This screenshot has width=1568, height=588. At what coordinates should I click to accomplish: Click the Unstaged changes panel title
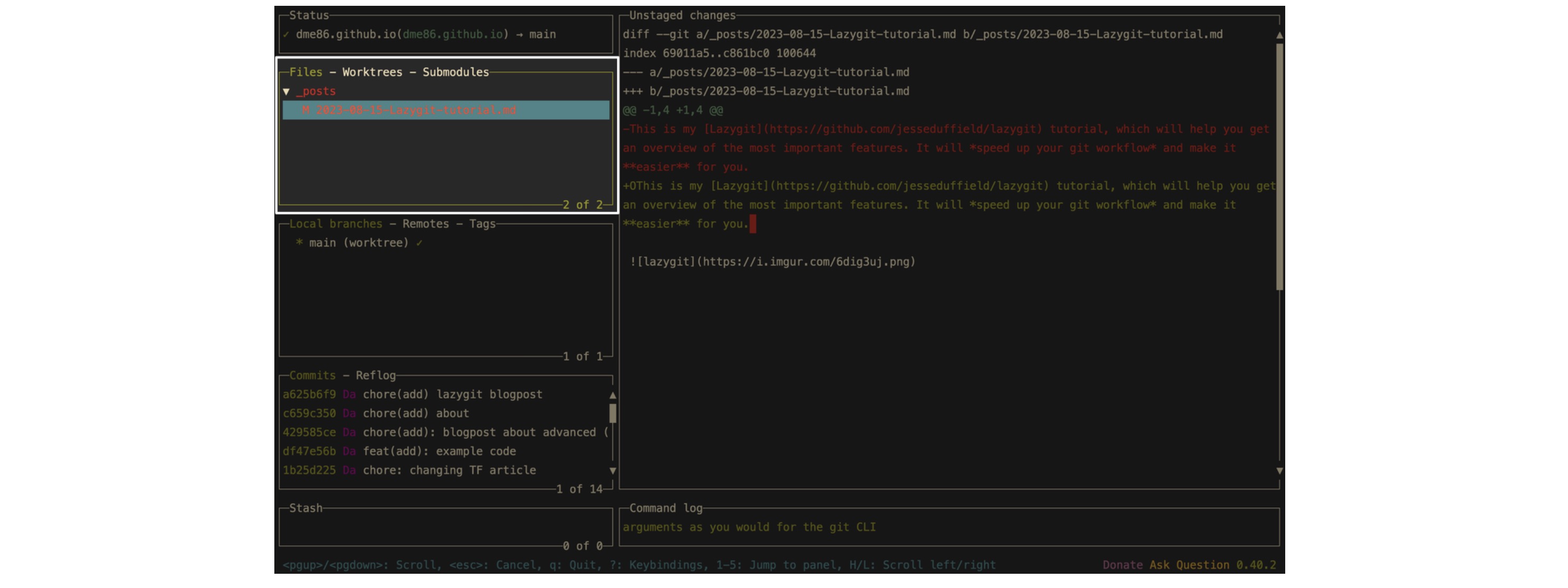tap(682, 15)
